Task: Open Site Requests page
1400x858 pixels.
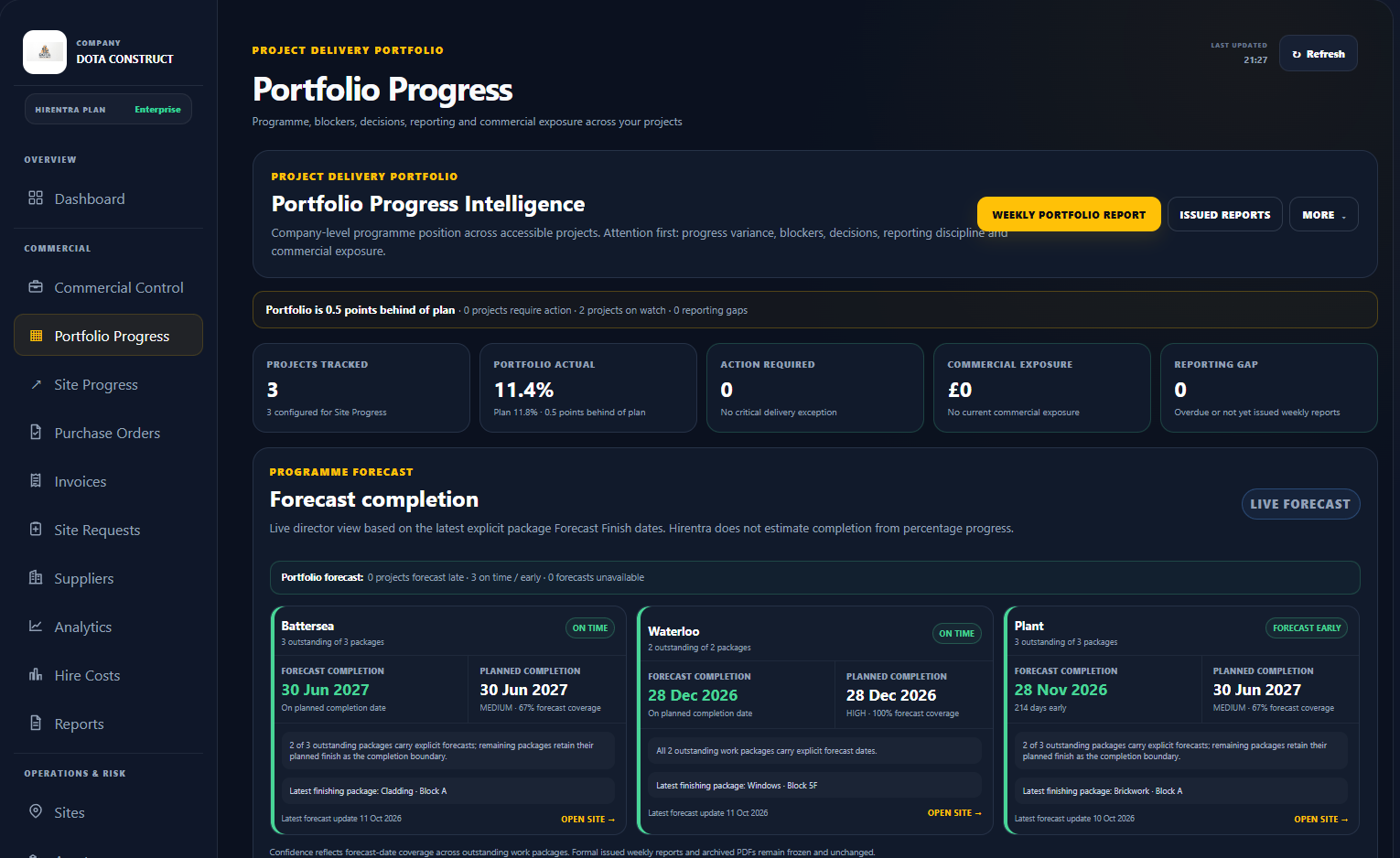Action: click(x=108, y=530)
